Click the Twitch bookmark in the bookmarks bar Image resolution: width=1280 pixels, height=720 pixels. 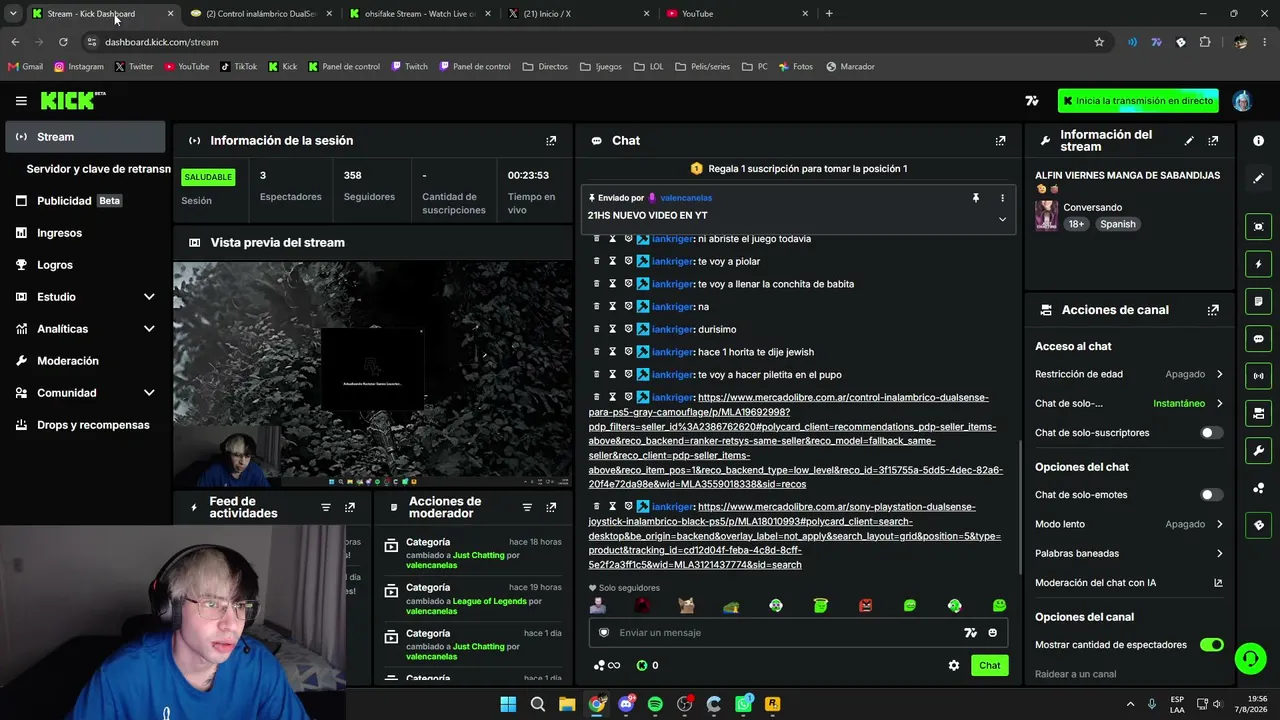coord(410,67)
